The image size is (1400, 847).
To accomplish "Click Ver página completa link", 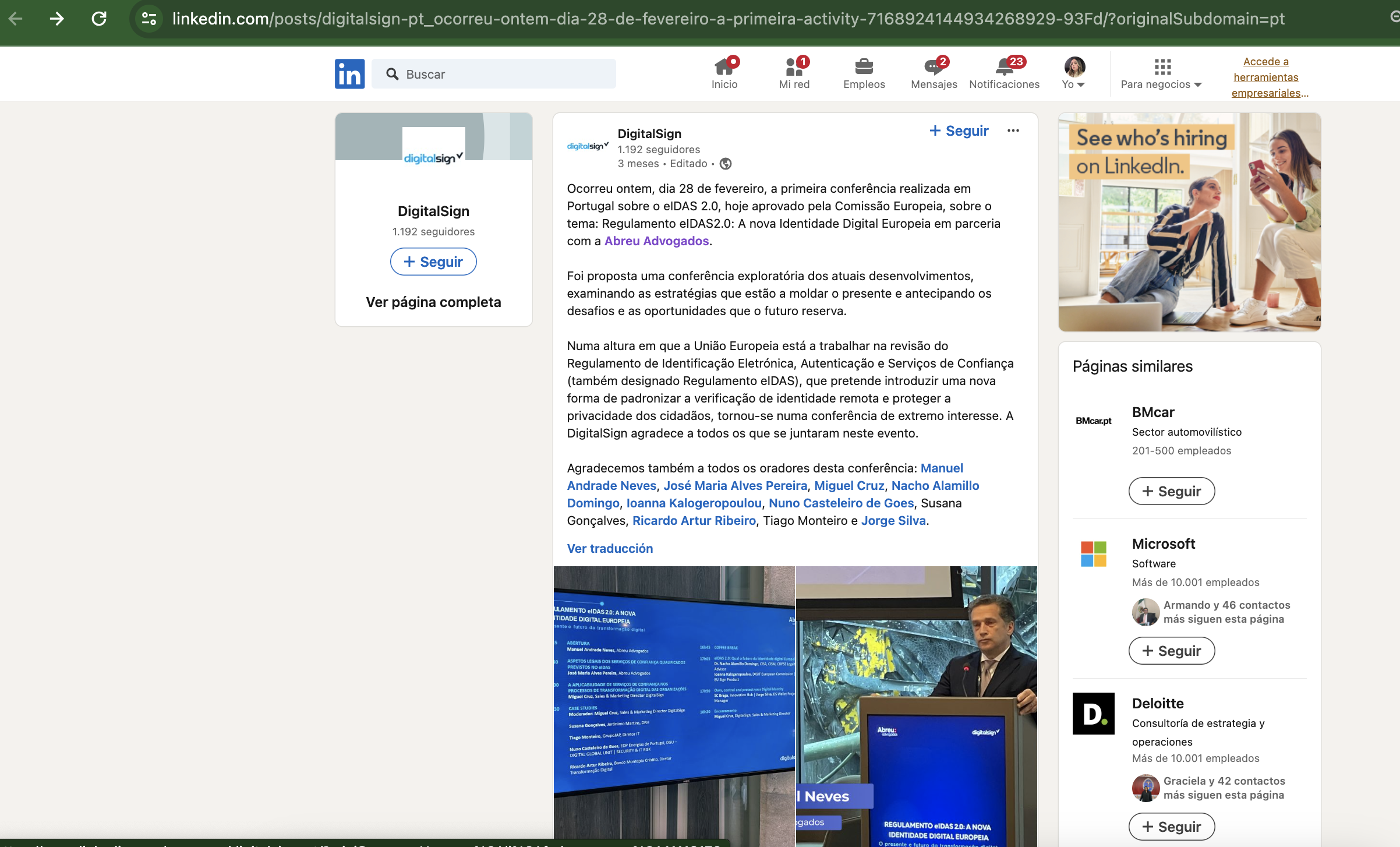I will coord(433,302).
